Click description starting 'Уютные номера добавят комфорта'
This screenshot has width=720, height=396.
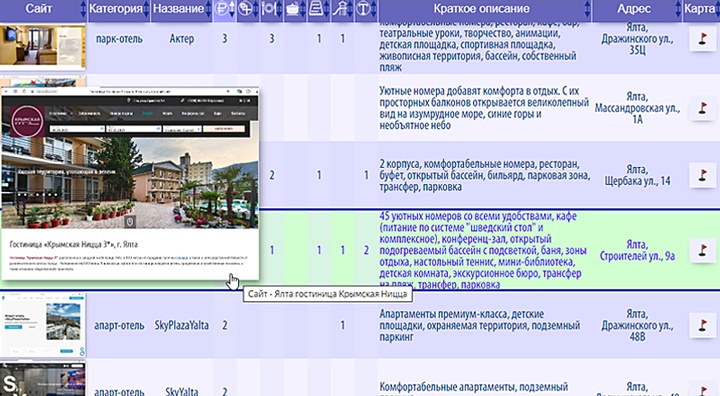coord(484,108)
